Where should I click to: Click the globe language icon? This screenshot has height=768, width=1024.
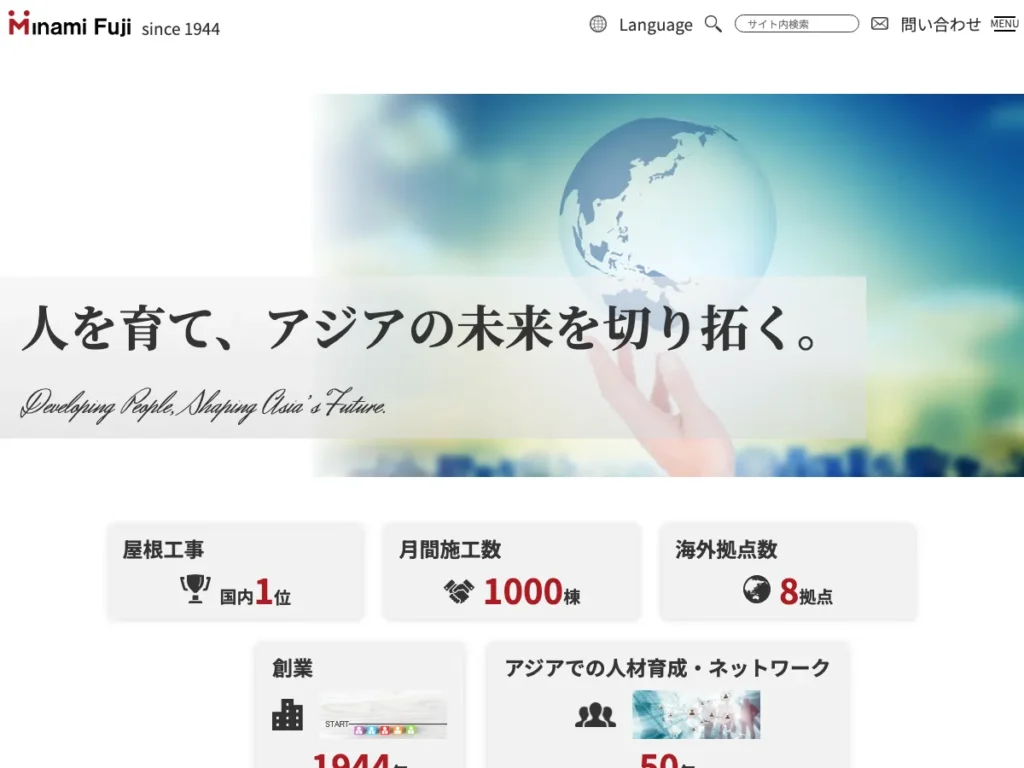click(598, 24)
